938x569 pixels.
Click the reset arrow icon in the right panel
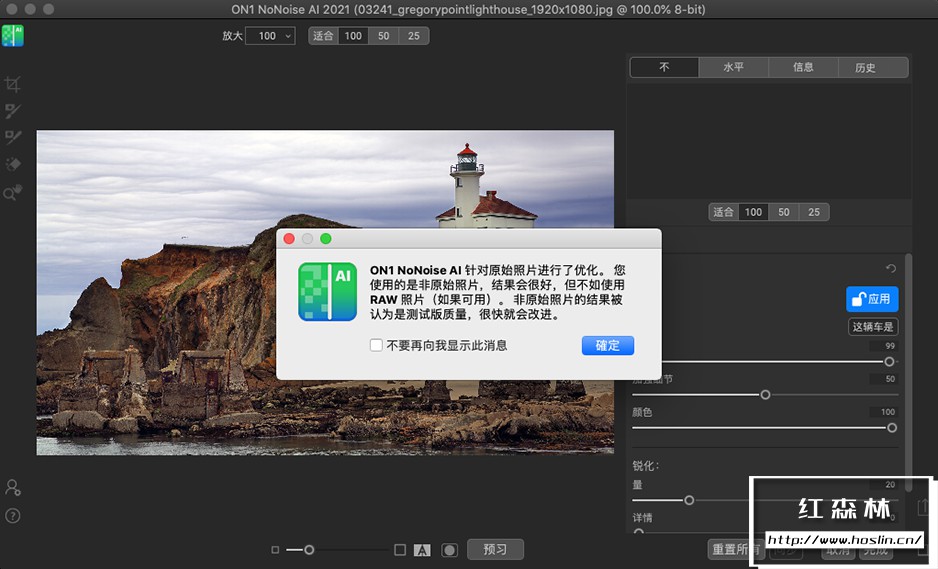coord(891,269)
